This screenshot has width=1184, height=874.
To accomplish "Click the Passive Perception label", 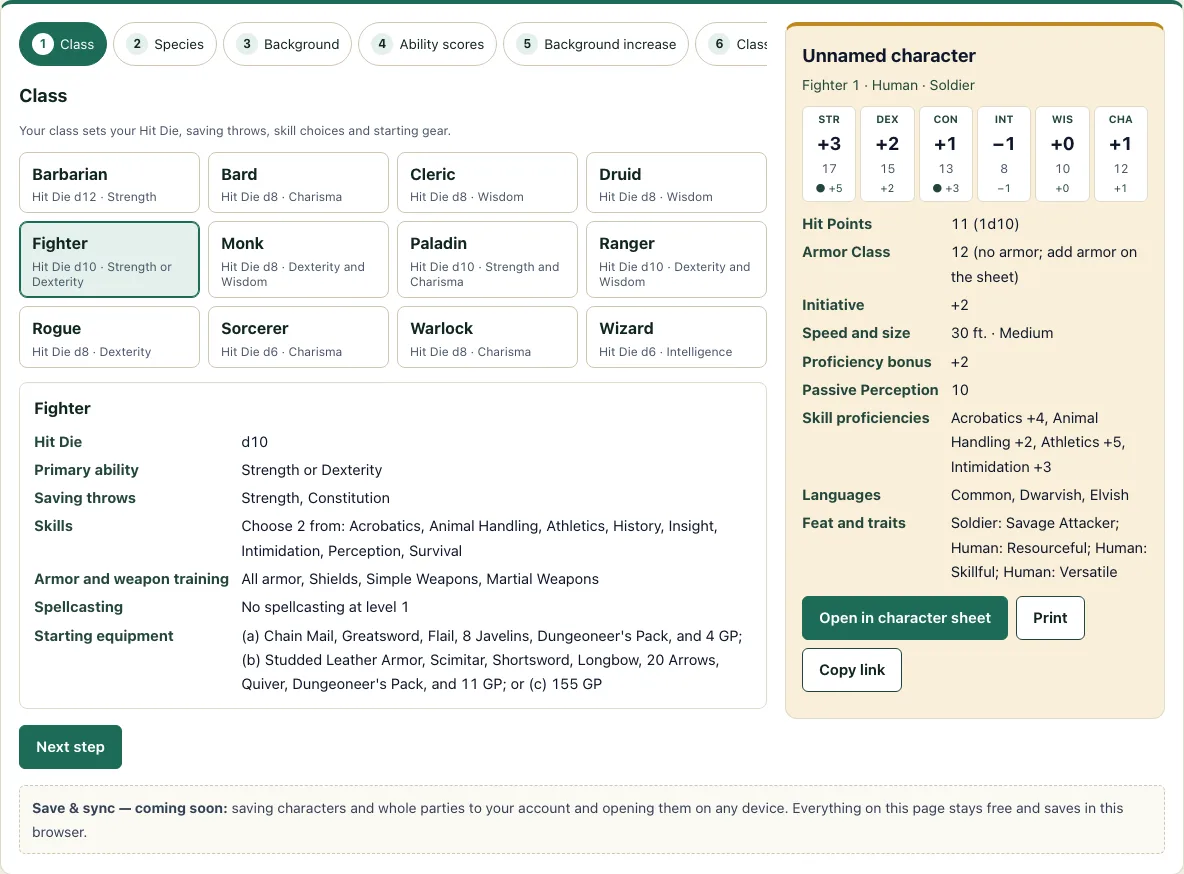I will (870, 390).
